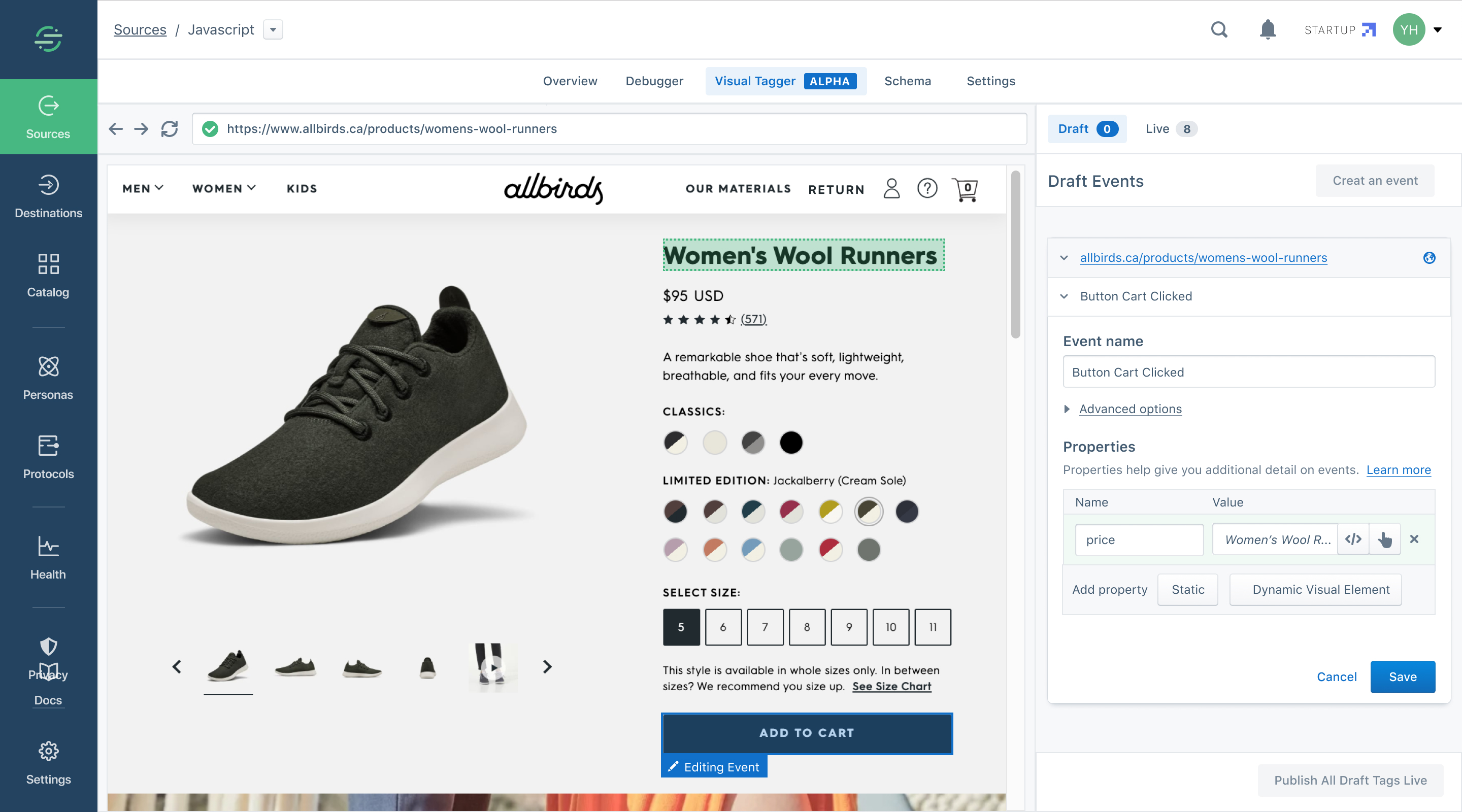The image size is (1462, 812).
Task: Add a Static property
Action: [x=1187, y=590]
